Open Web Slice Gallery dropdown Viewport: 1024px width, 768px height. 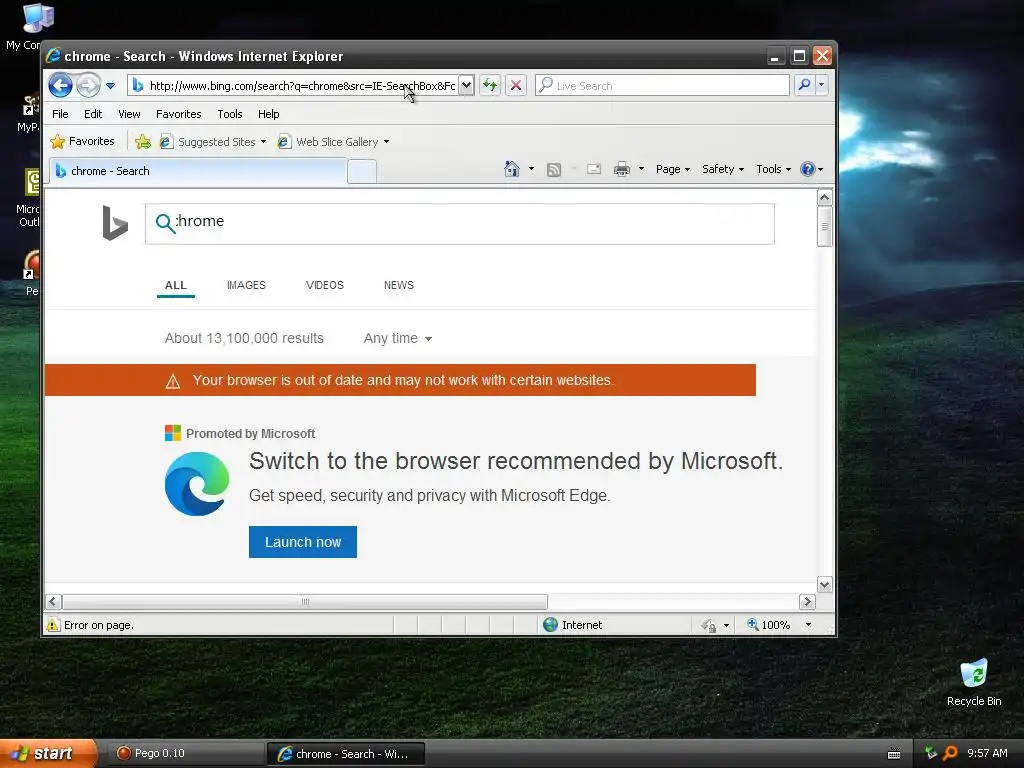click(333, 142)
